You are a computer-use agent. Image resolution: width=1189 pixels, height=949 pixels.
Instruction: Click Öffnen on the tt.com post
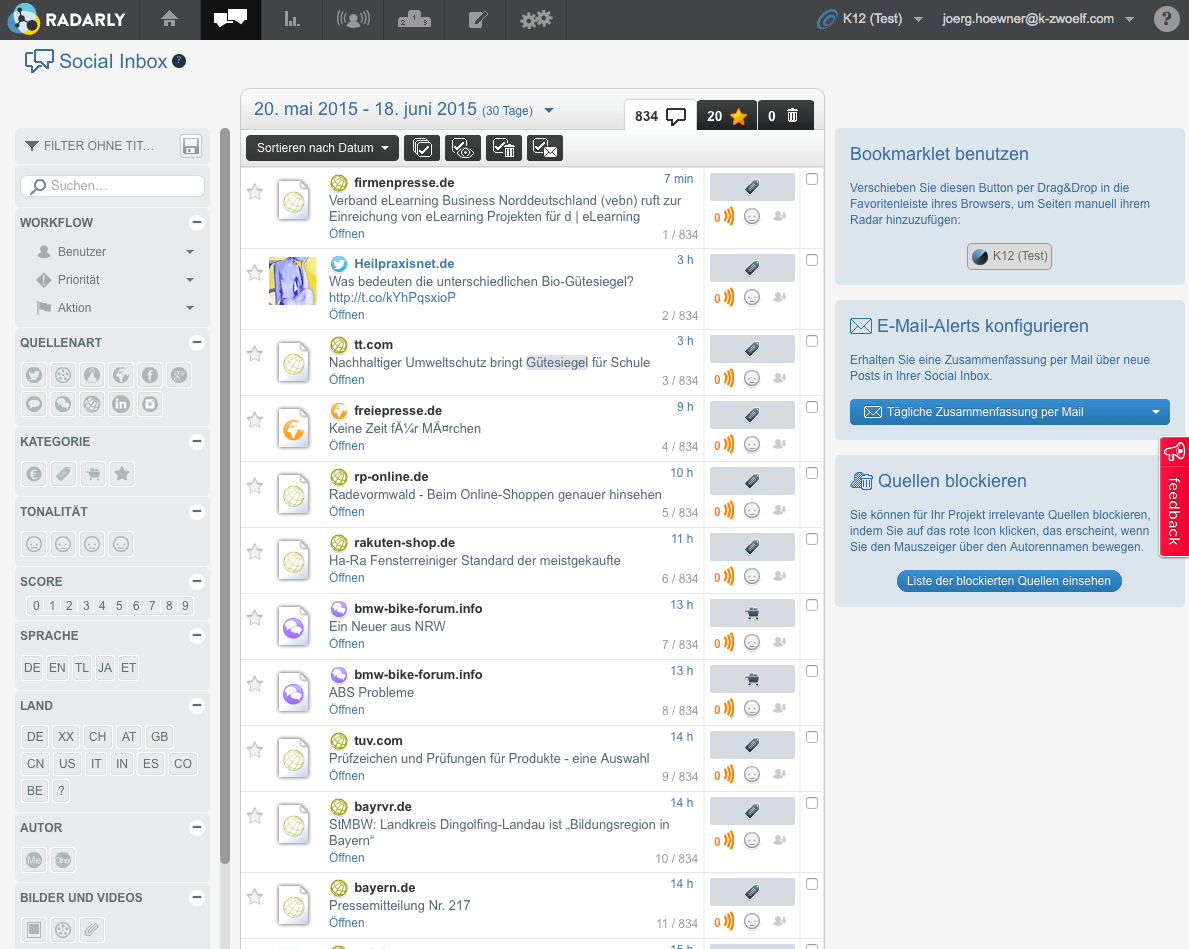coord(347,380)
